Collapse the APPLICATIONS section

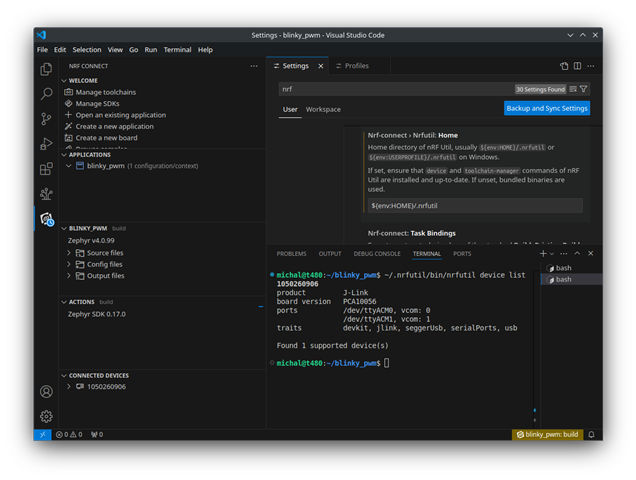coord(64,155)
